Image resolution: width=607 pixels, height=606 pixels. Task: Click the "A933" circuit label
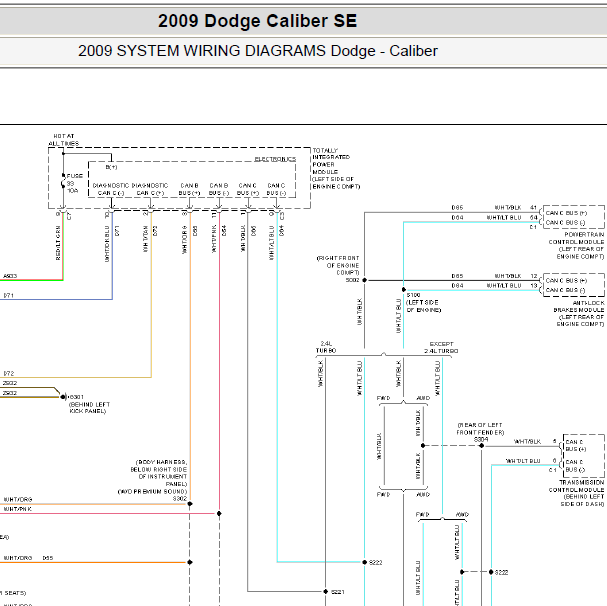coord(10,276)
